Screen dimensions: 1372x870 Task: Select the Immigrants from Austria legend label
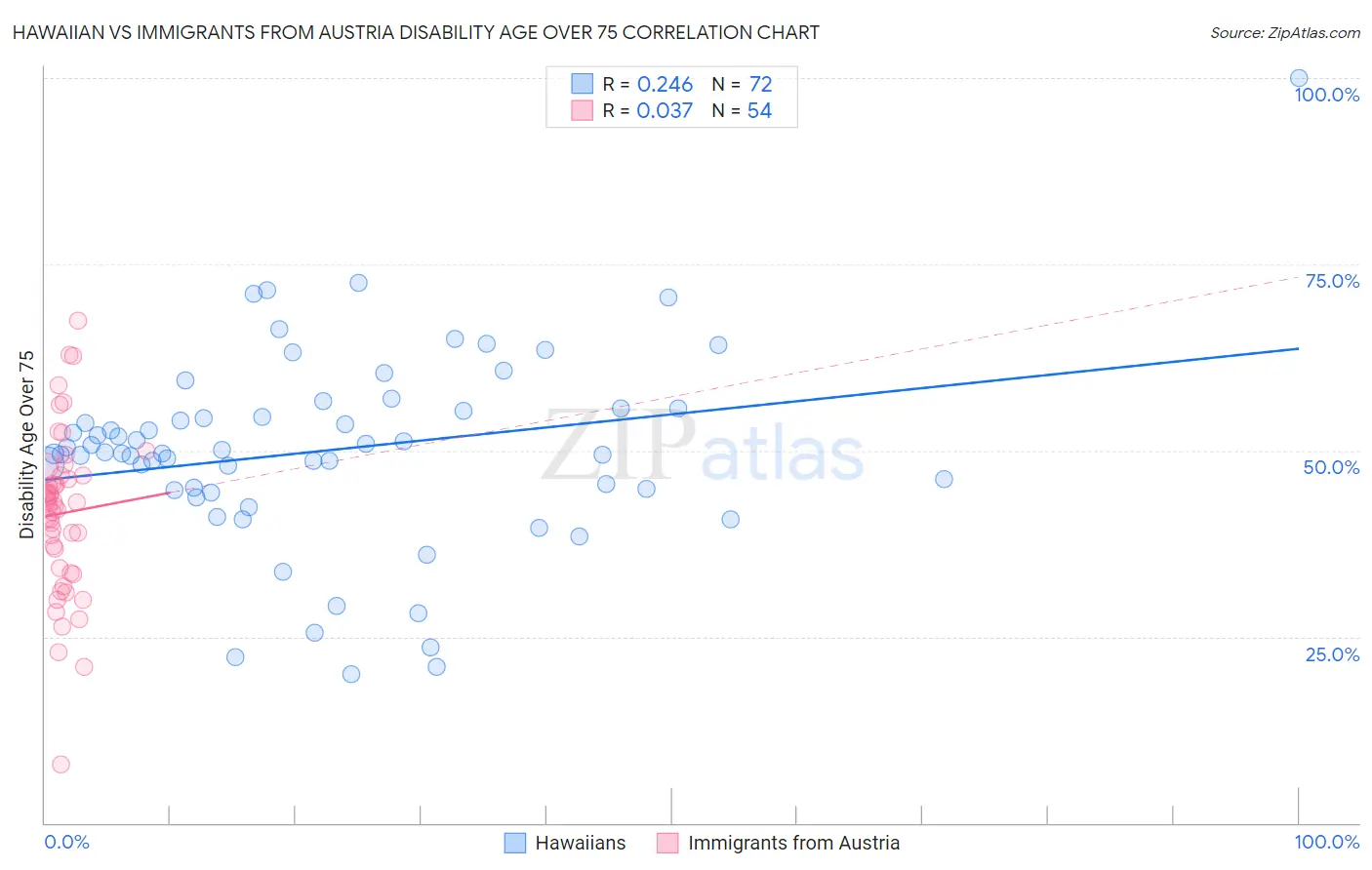pyautogui.click(x=794, y=843)
